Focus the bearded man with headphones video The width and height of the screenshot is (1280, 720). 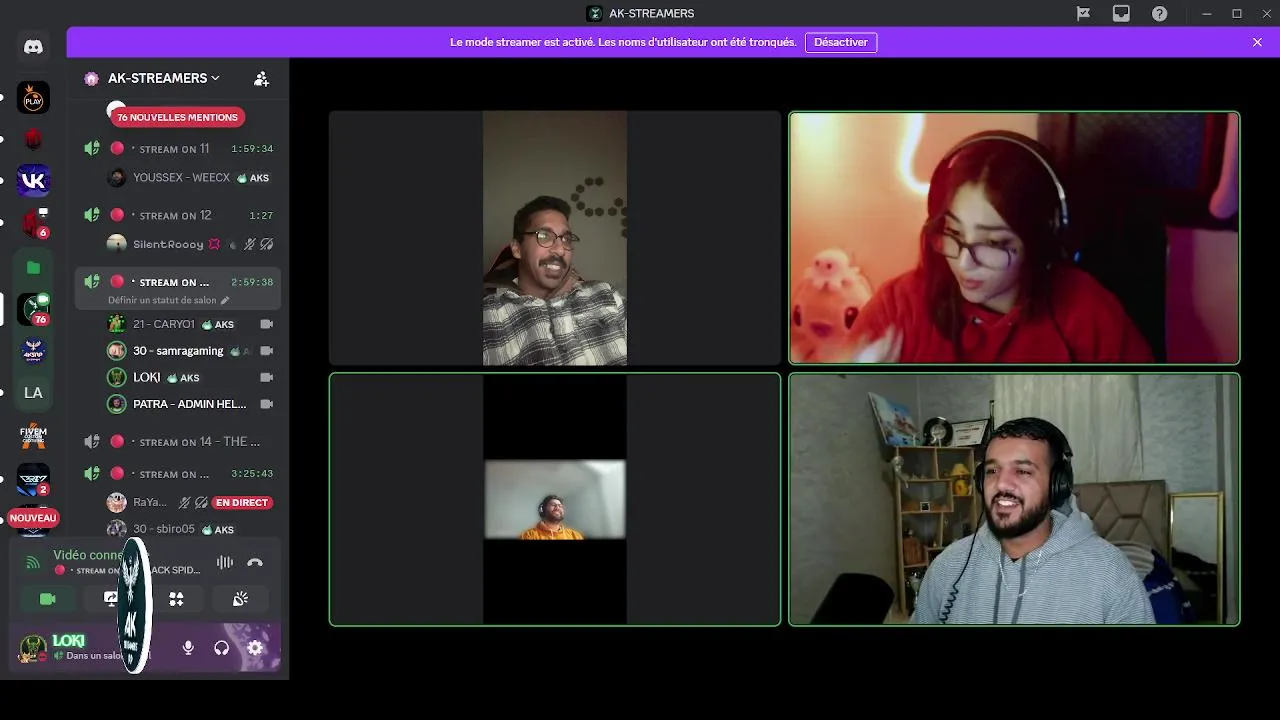tap(1014, 500)
